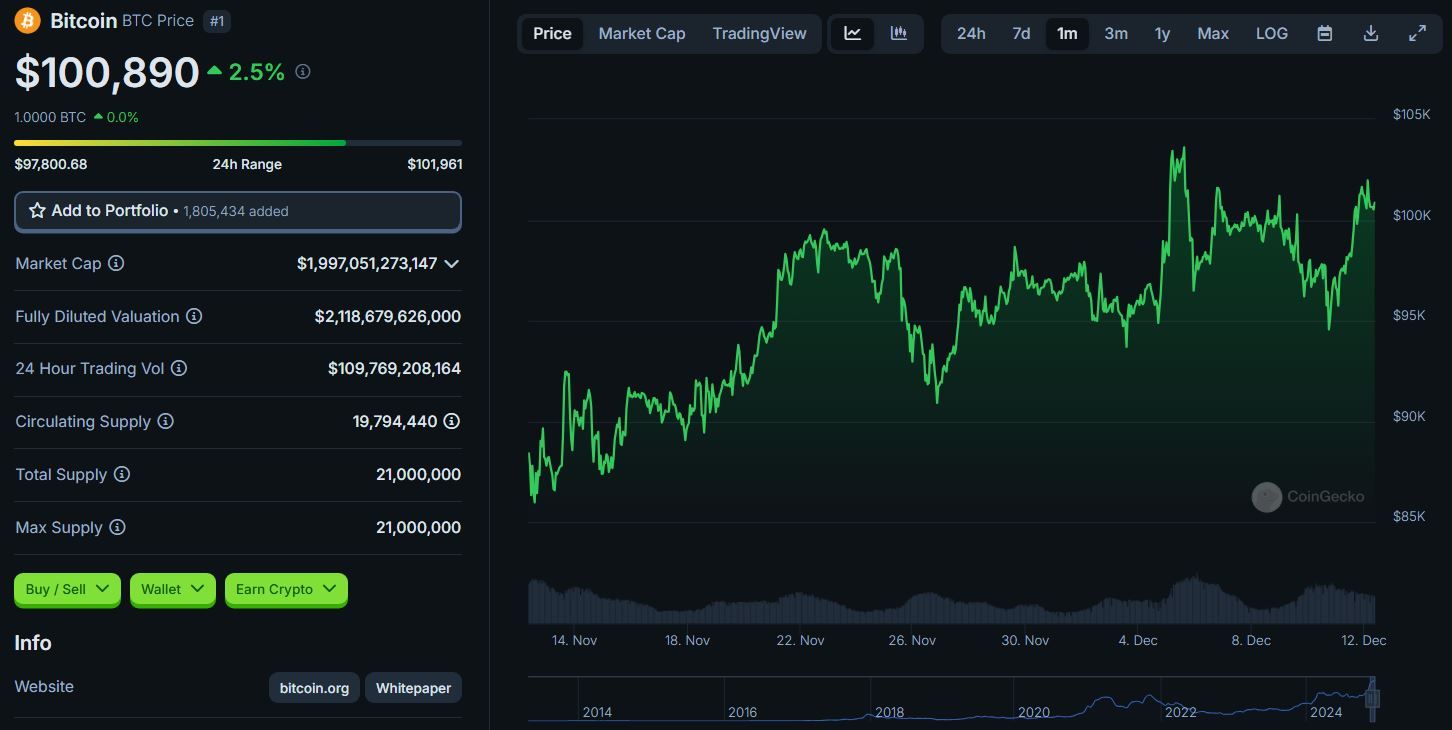Open the Buy / Sell dropdown
This screenshot has height=730, width=1452.
click(x=67, y=589)
